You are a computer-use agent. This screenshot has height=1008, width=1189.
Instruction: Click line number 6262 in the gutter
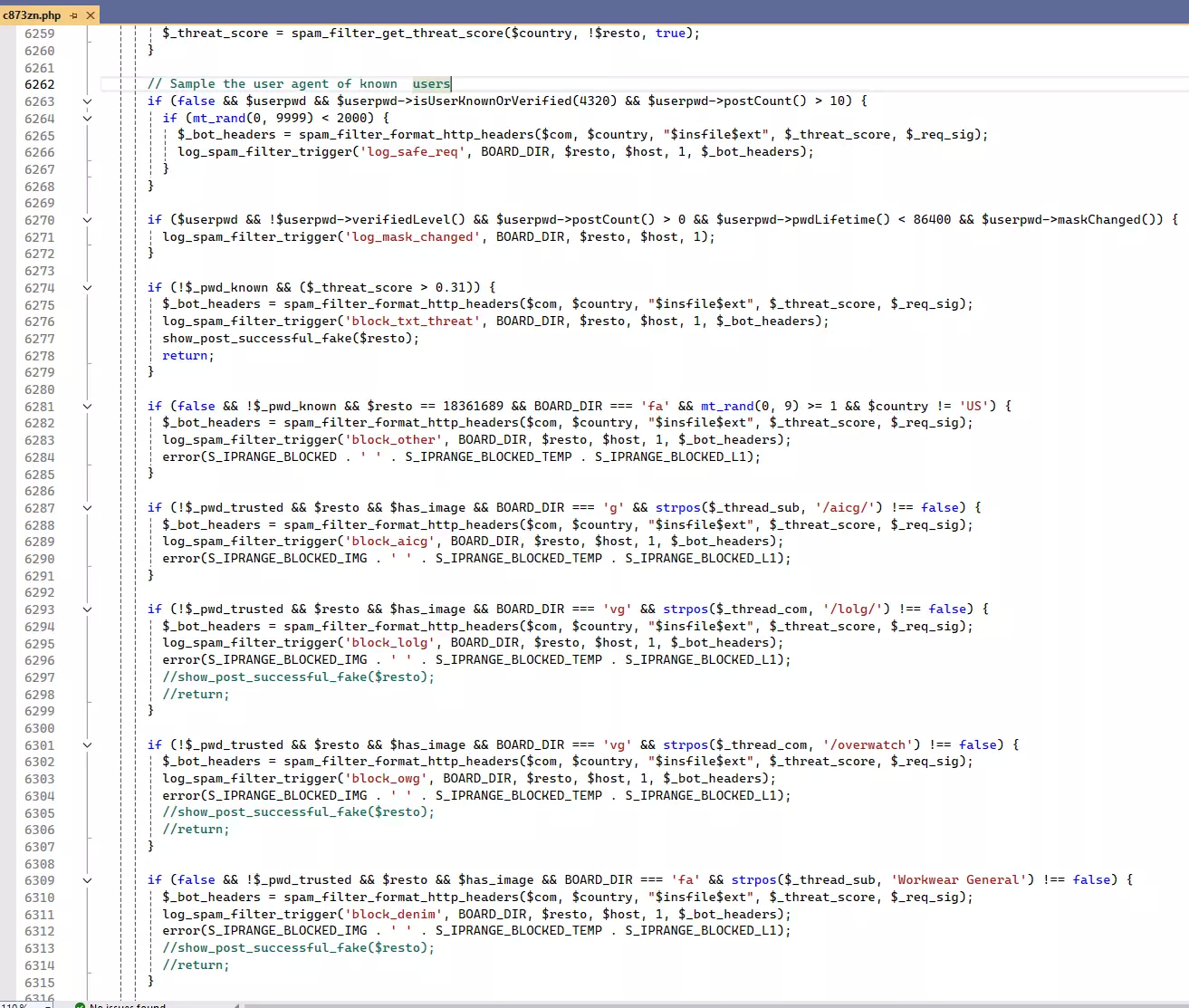tap(40, 84)
